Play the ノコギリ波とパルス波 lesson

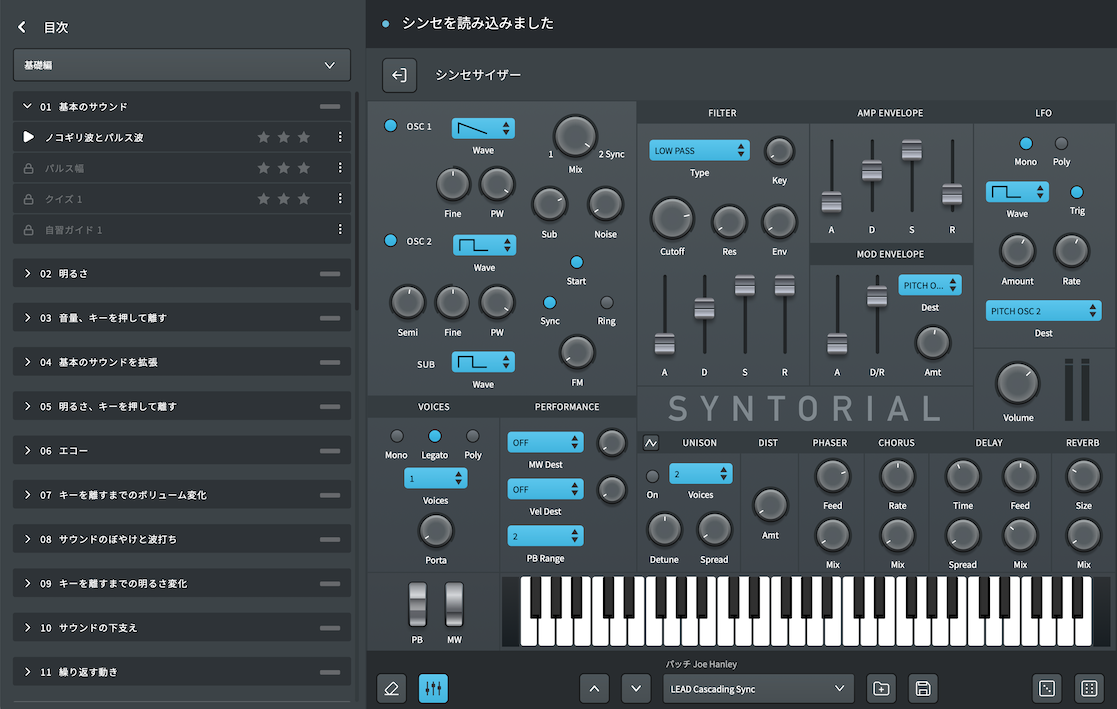(28, 137)
